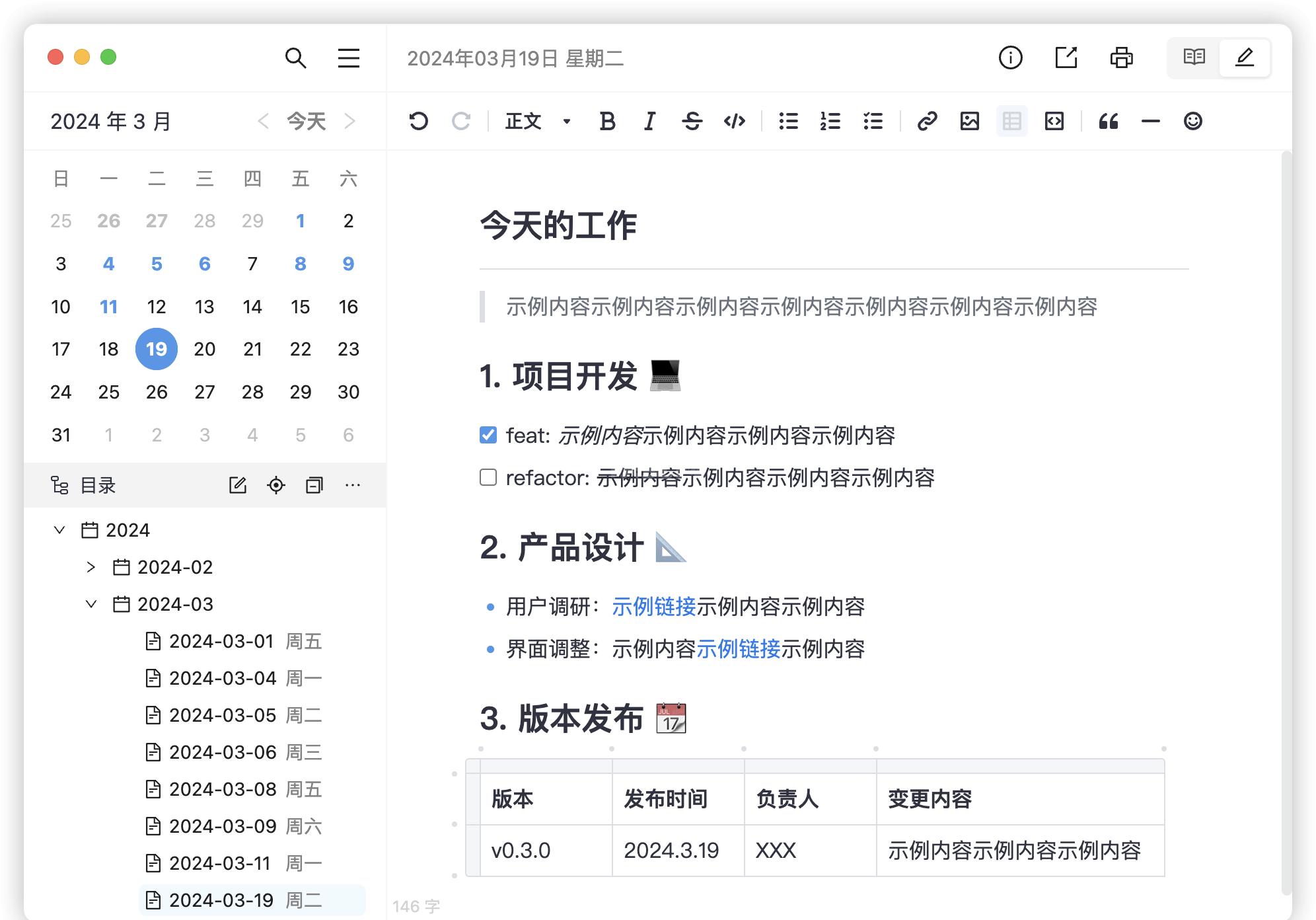Click the 变更内容 header cell

[x=1021, y=799]
